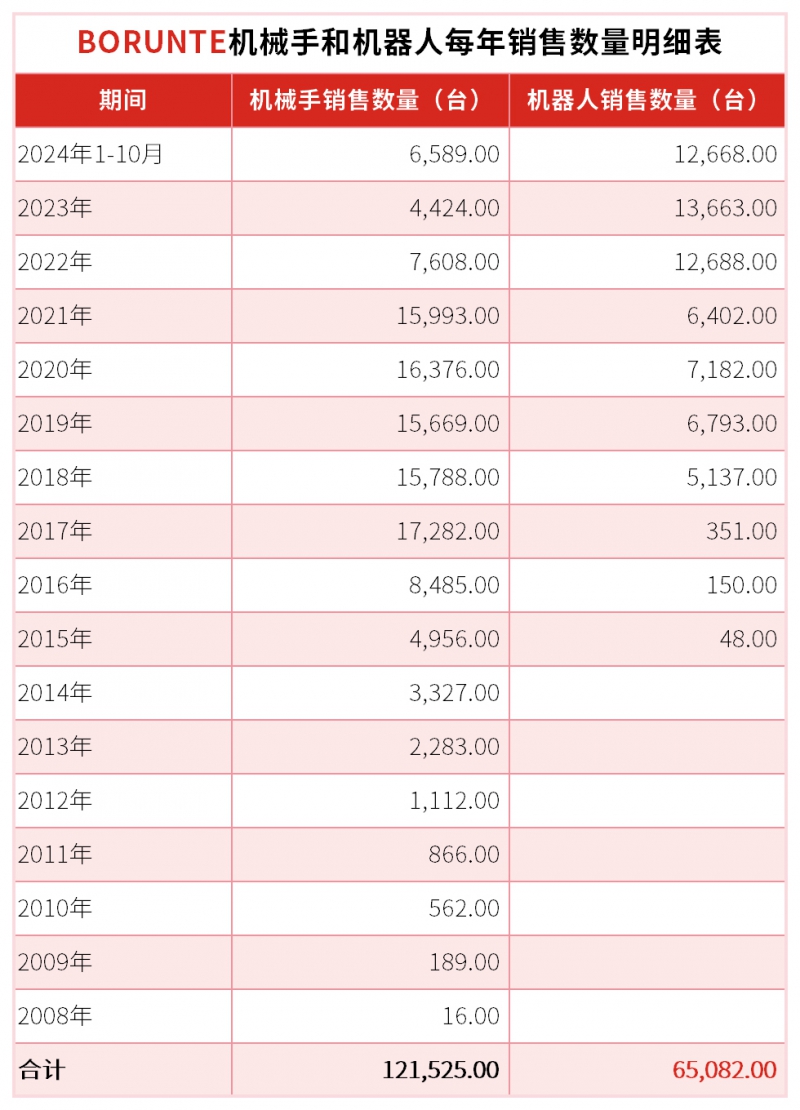
Task: Select the 15,993.00 manipulator sales cell
Action: tap(447, 316)
